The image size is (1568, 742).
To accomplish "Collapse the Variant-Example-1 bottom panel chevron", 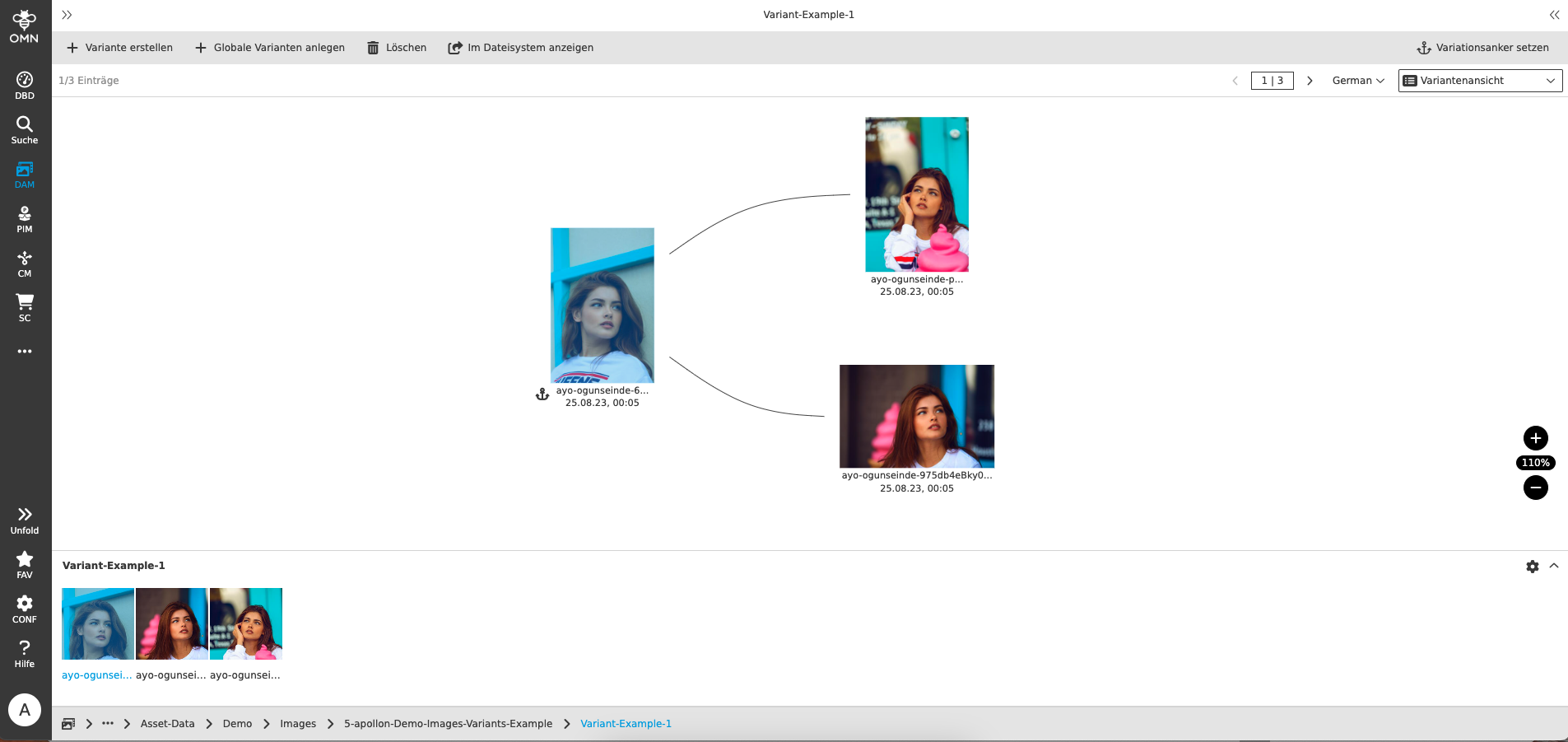I will [x=1555, y=566].
